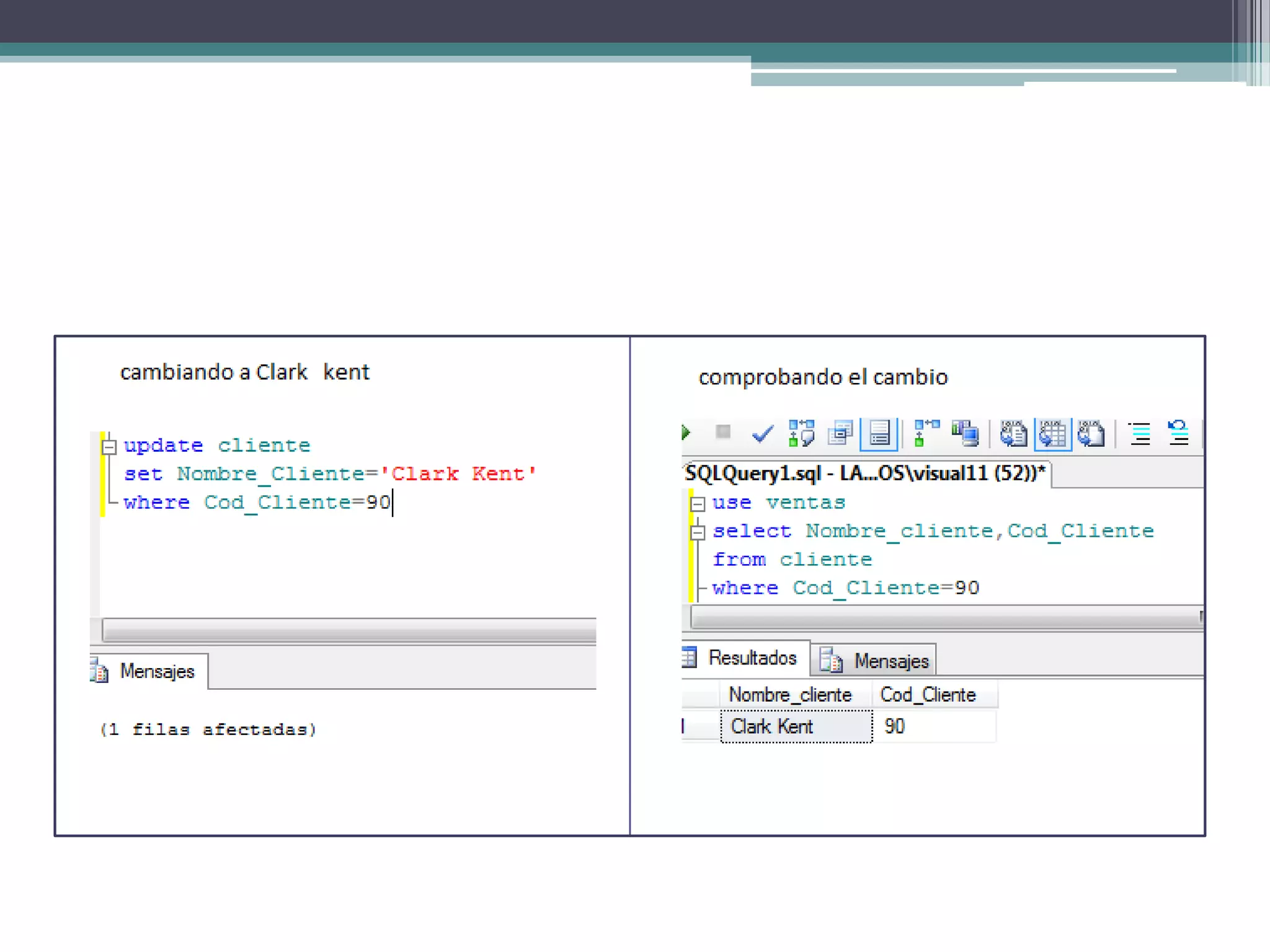Click the gray Cancel Executing Query square
1270x952 pixels.
pos(722,431)
